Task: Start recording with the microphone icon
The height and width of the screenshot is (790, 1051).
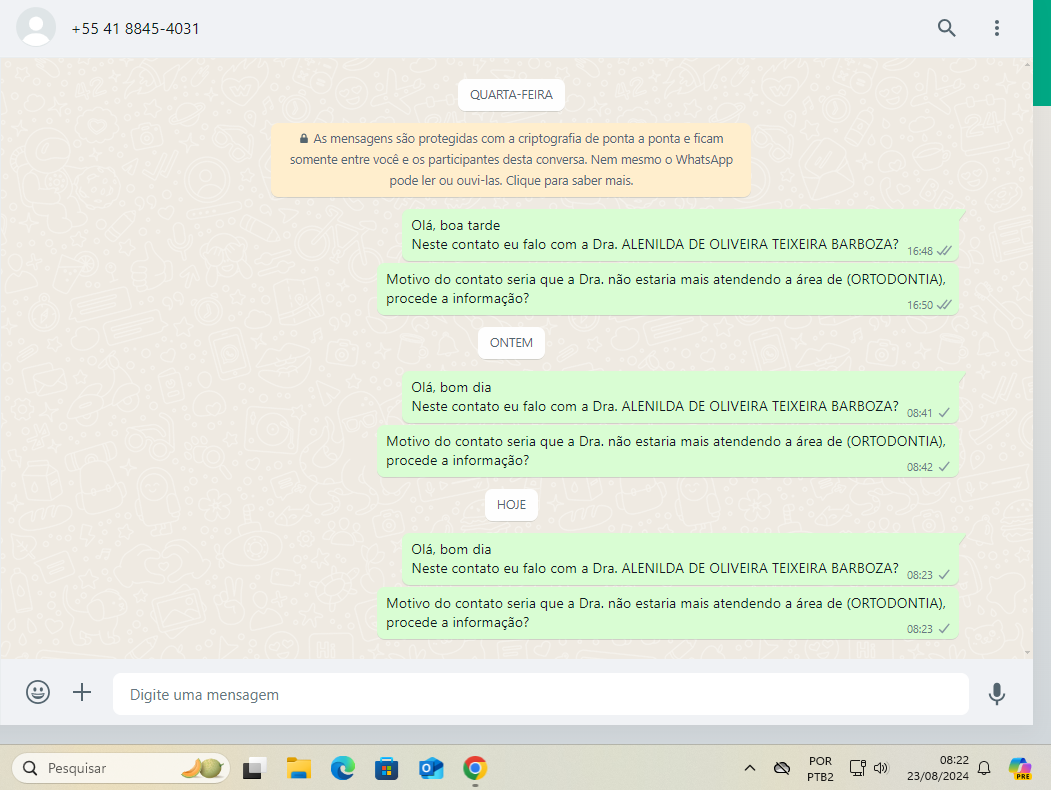Action: [x=997, y=694]
